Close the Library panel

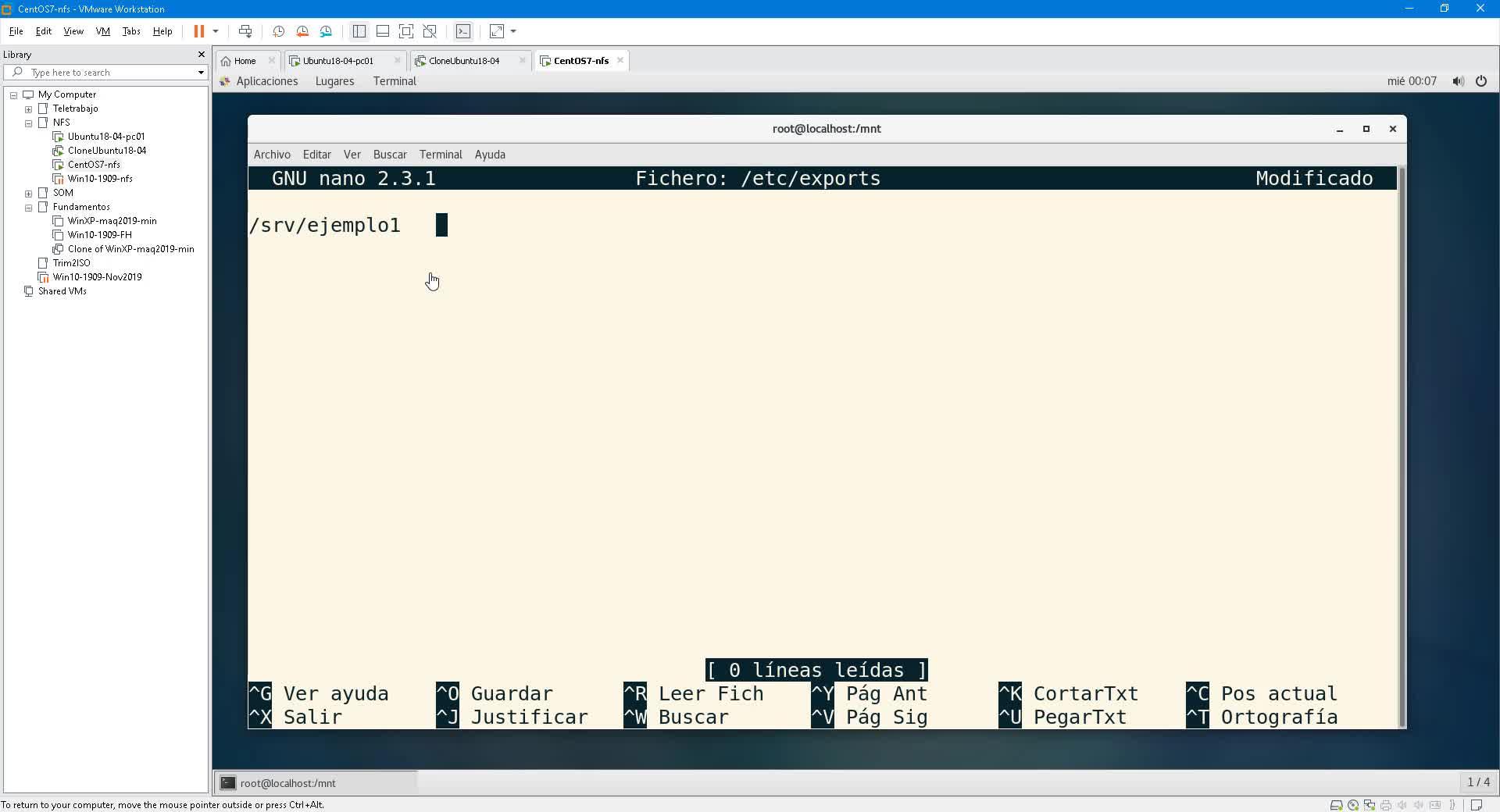click(x=202, y=55)
